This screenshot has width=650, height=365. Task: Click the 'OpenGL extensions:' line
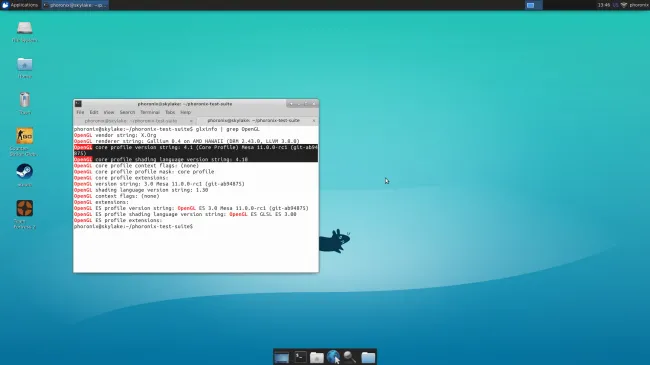101,202
